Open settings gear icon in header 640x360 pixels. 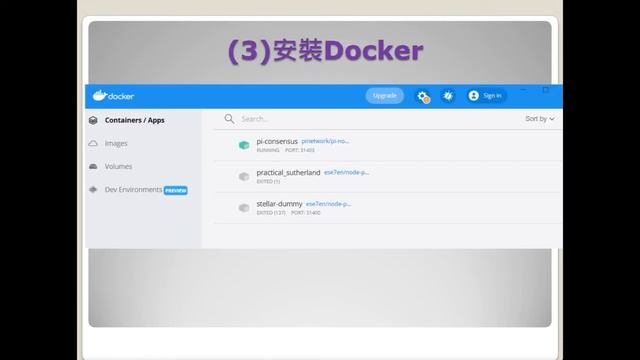423,96
